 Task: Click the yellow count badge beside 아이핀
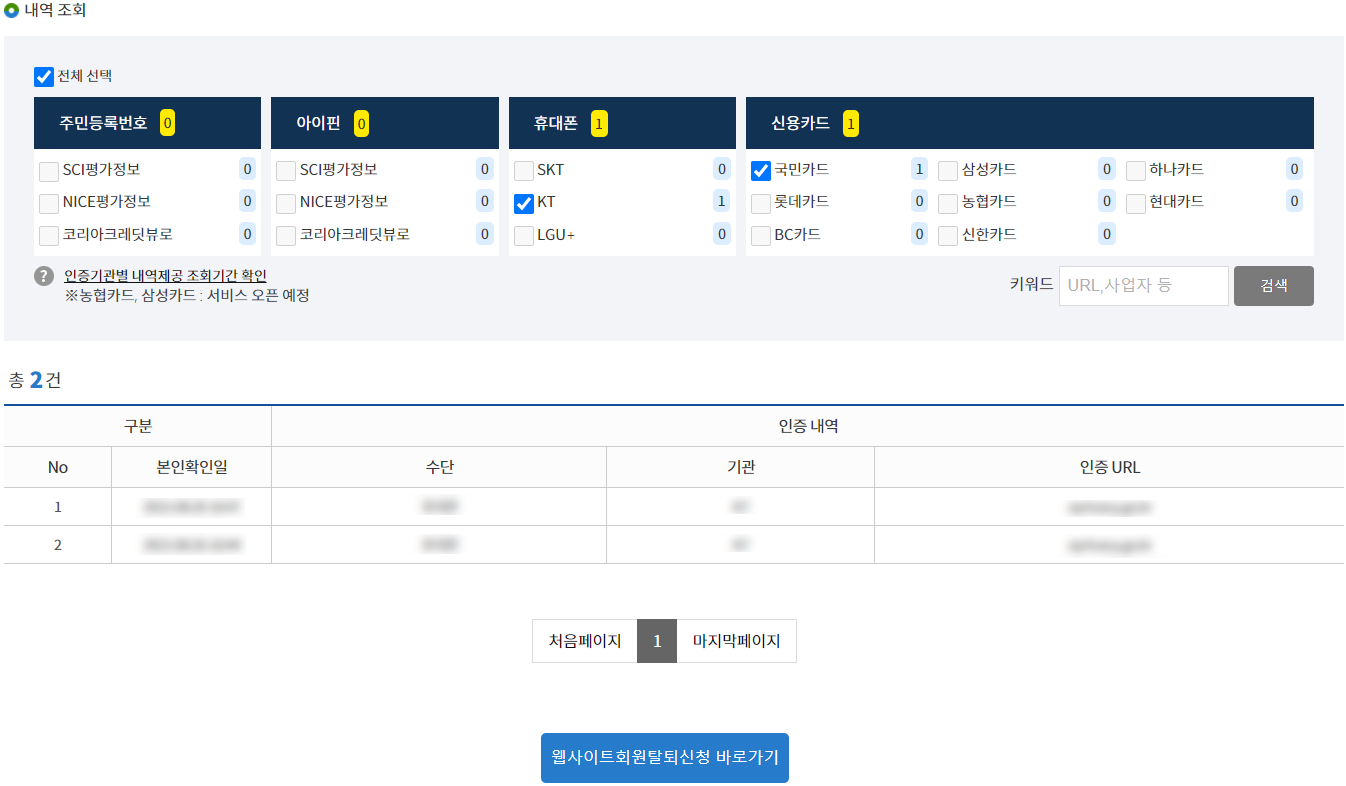(x=361, y=123)
